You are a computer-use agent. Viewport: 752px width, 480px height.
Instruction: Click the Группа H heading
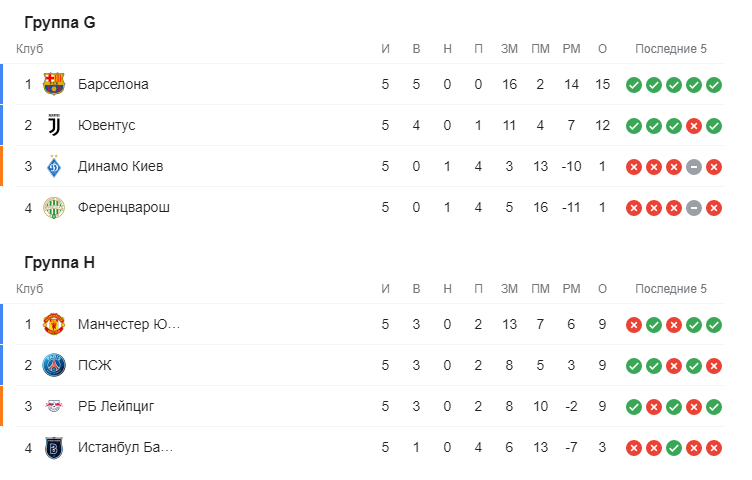coord(60,263)
